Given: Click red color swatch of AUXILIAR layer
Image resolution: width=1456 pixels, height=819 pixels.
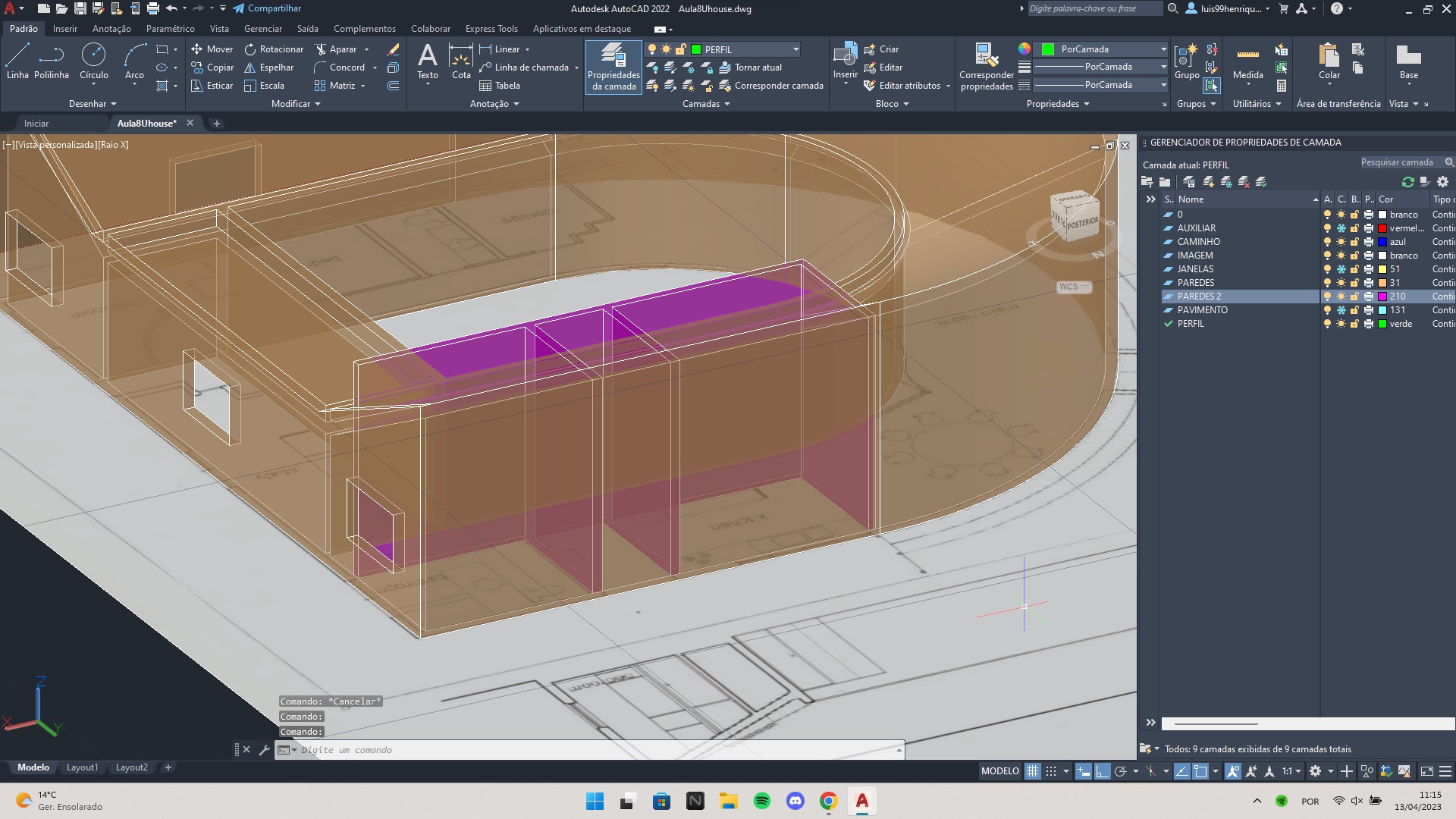Looking at the screenshot, I should [1382, 228].
